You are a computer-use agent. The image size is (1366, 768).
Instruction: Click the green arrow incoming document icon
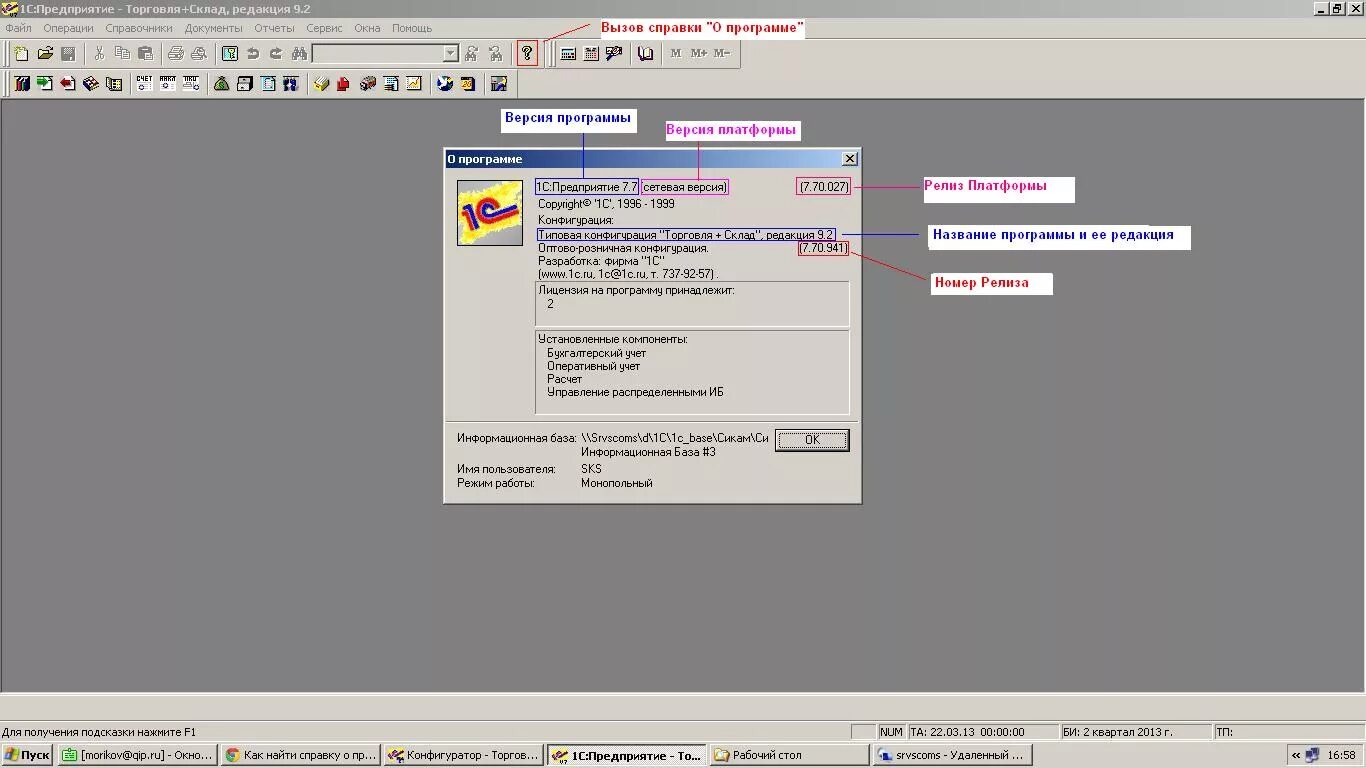[45, 84]
